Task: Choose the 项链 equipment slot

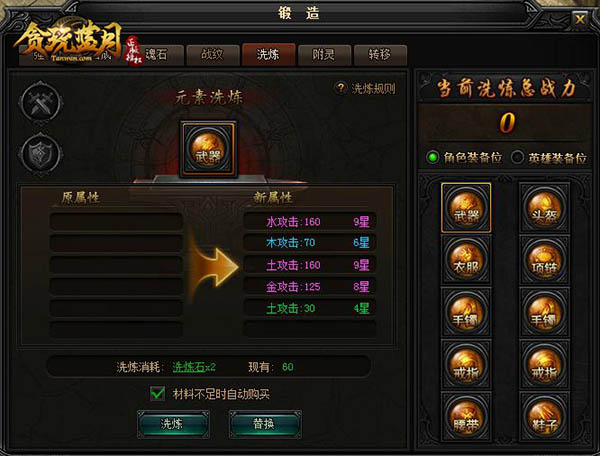Action: click(544, 260)
